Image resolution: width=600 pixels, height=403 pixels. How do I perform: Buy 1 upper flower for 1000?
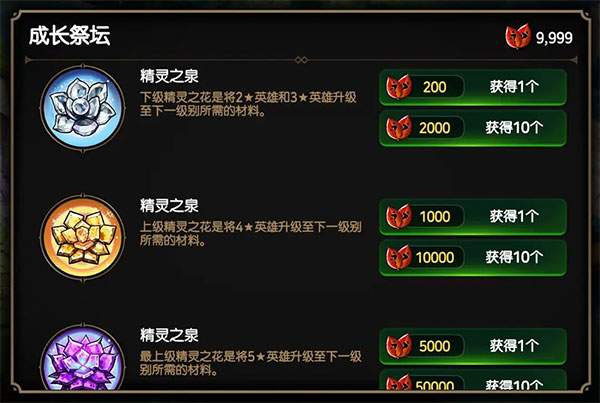(473, 216)
